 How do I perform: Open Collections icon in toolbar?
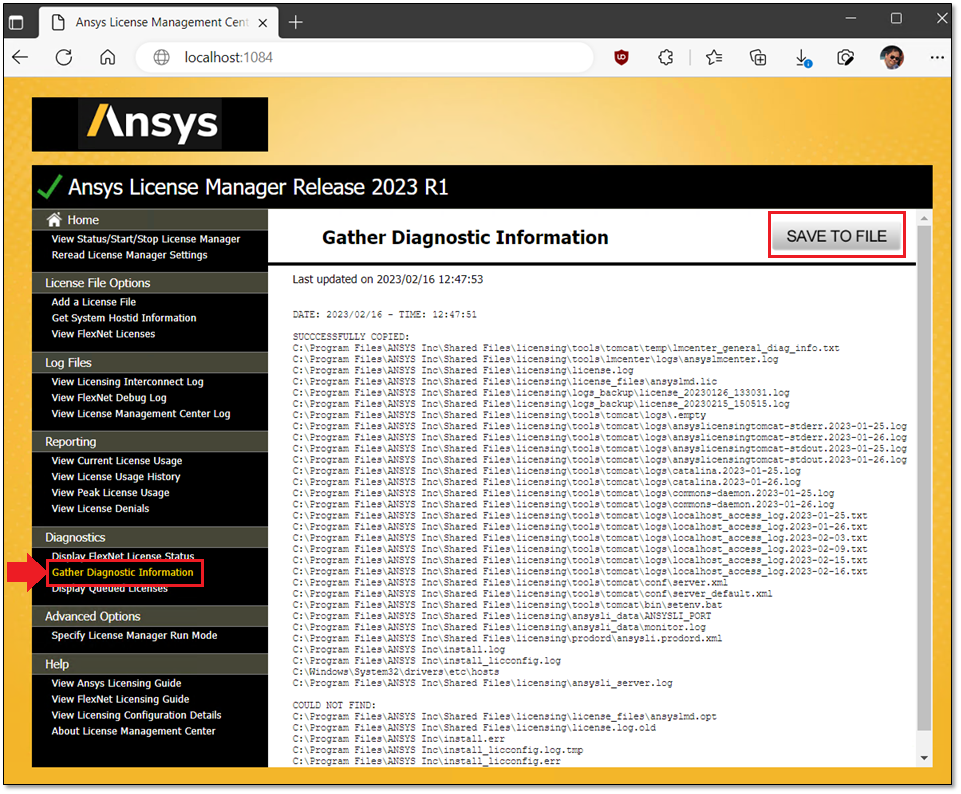coord(758,58)
